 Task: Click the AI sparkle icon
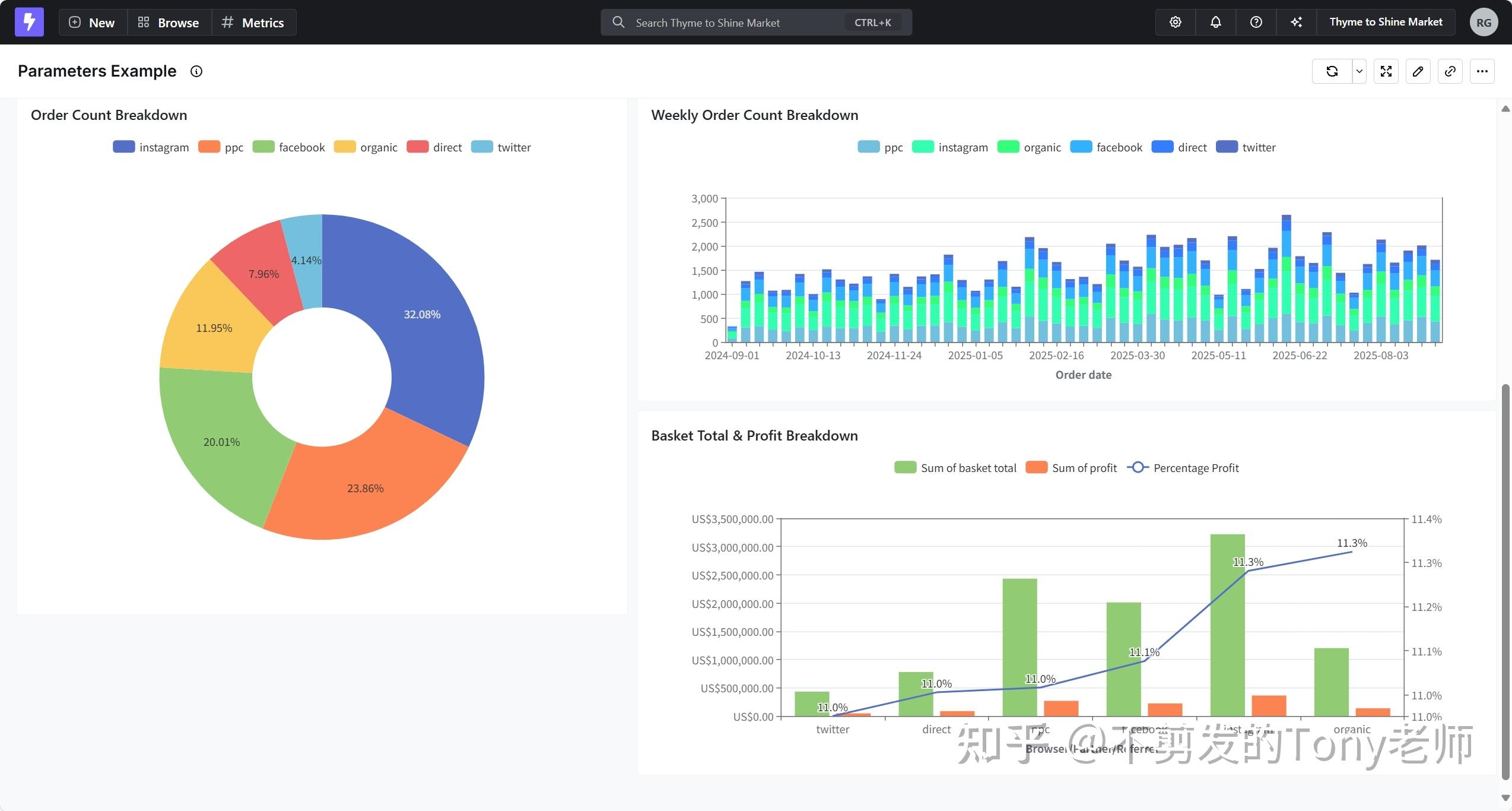[x=1296, y=22]
